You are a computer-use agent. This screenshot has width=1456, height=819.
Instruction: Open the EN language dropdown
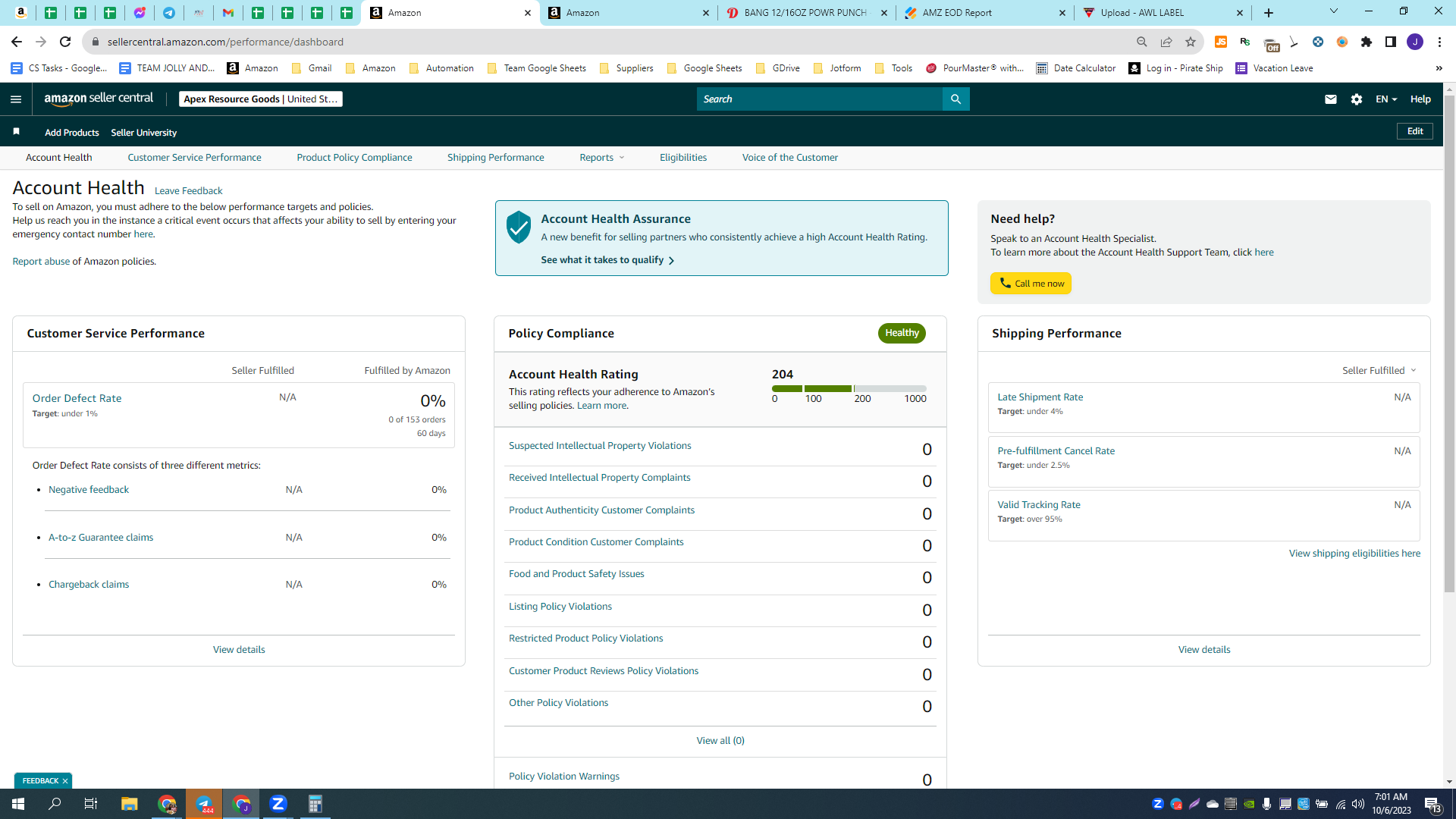point(1385,99)
